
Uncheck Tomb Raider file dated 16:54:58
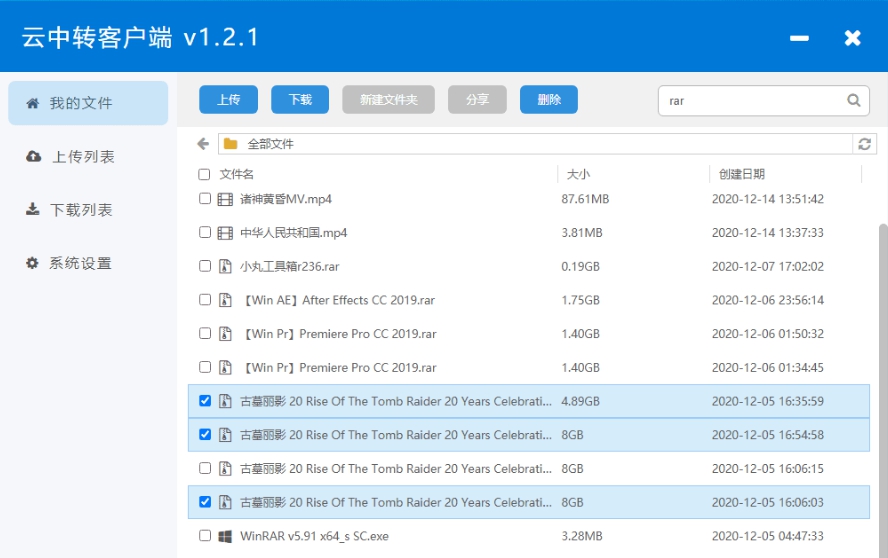pyautogui.click(x=205, y=435)
